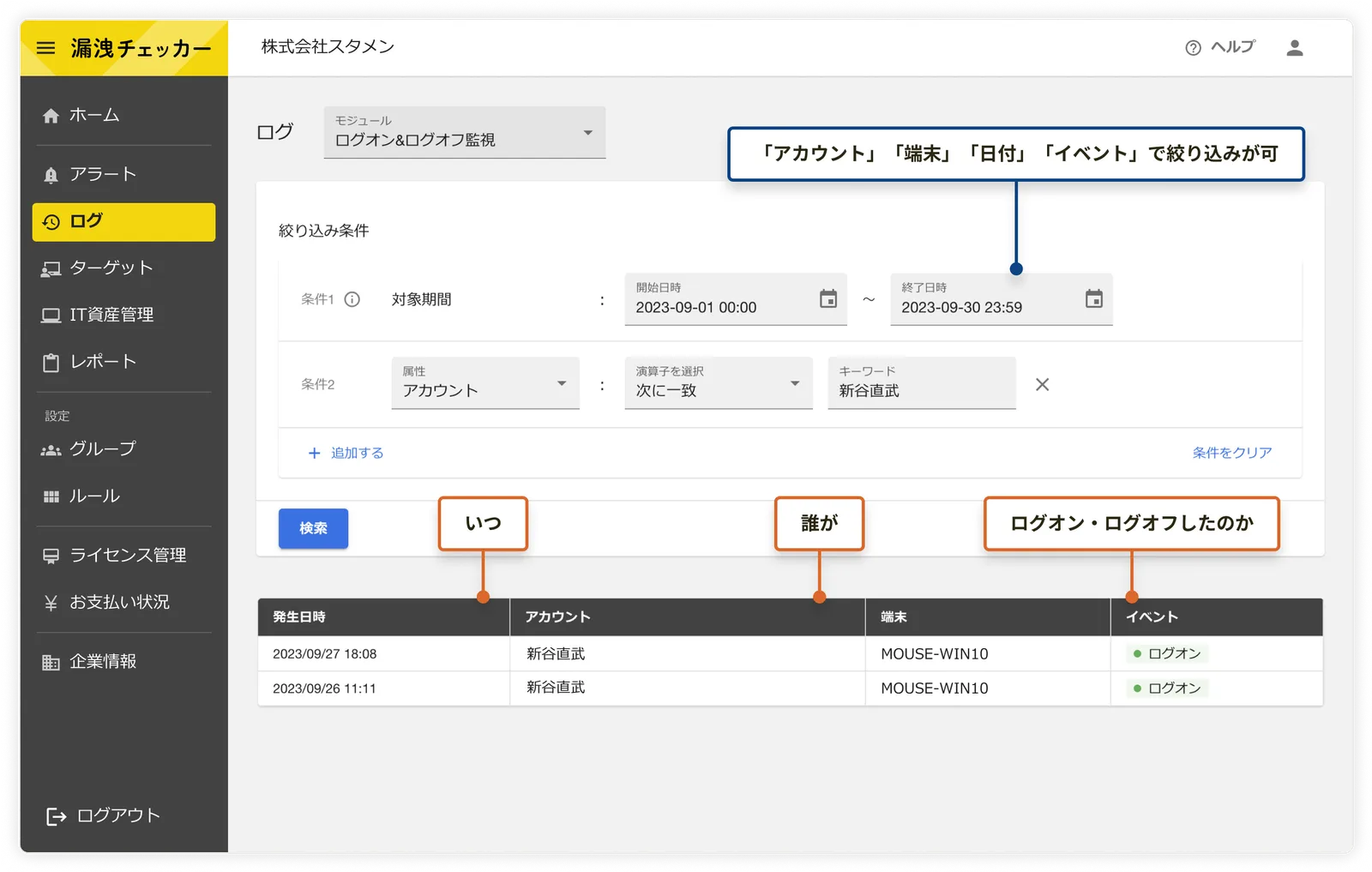Click the 開始日時 input field
The width and height of the screenshot is (1372, 872).
coord(736,299)
